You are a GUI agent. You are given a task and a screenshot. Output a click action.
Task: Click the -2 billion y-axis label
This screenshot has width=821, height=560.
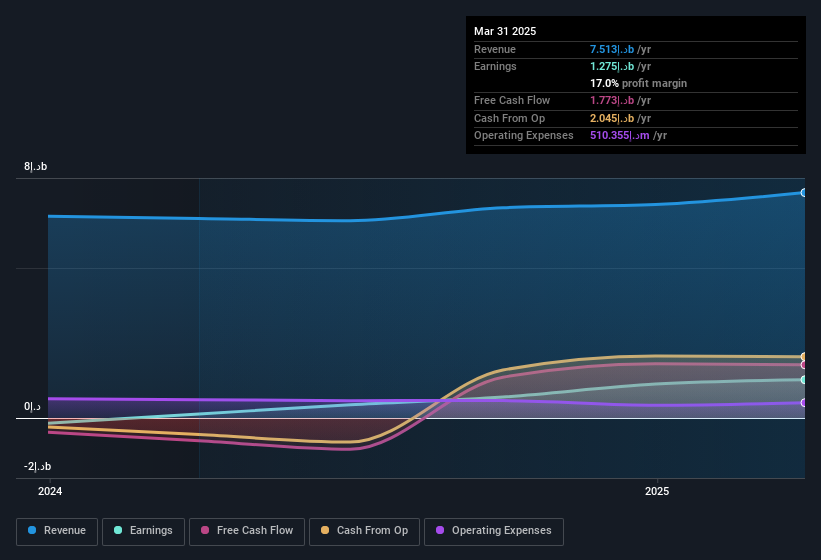tap(37, 466)
